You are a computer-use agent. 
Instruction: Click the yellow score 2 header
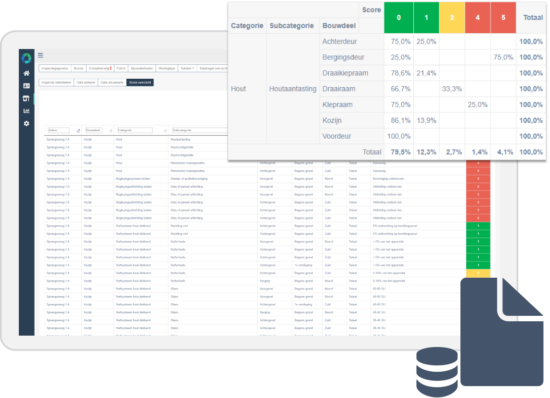[452, 18]
